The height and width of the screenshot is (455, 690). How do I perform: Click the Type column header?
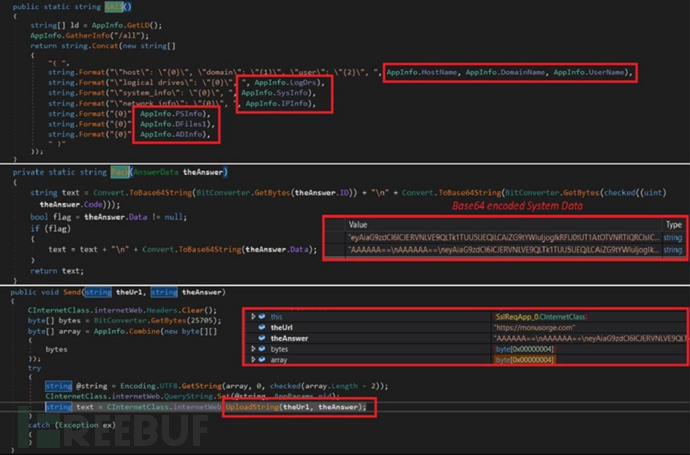pyautogui.click(x=673, y=225)
